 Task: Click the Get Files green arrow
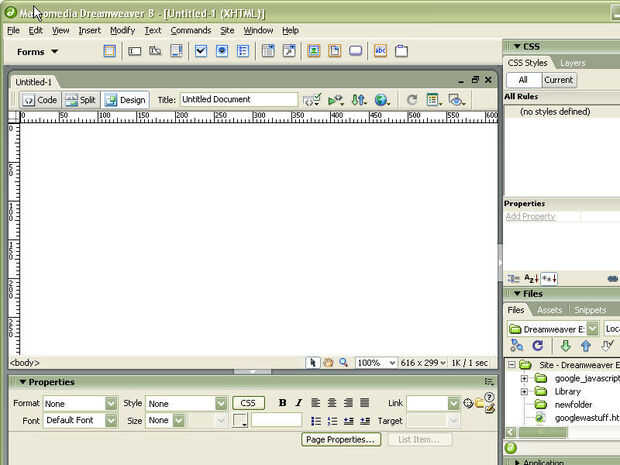coord(565,346)
